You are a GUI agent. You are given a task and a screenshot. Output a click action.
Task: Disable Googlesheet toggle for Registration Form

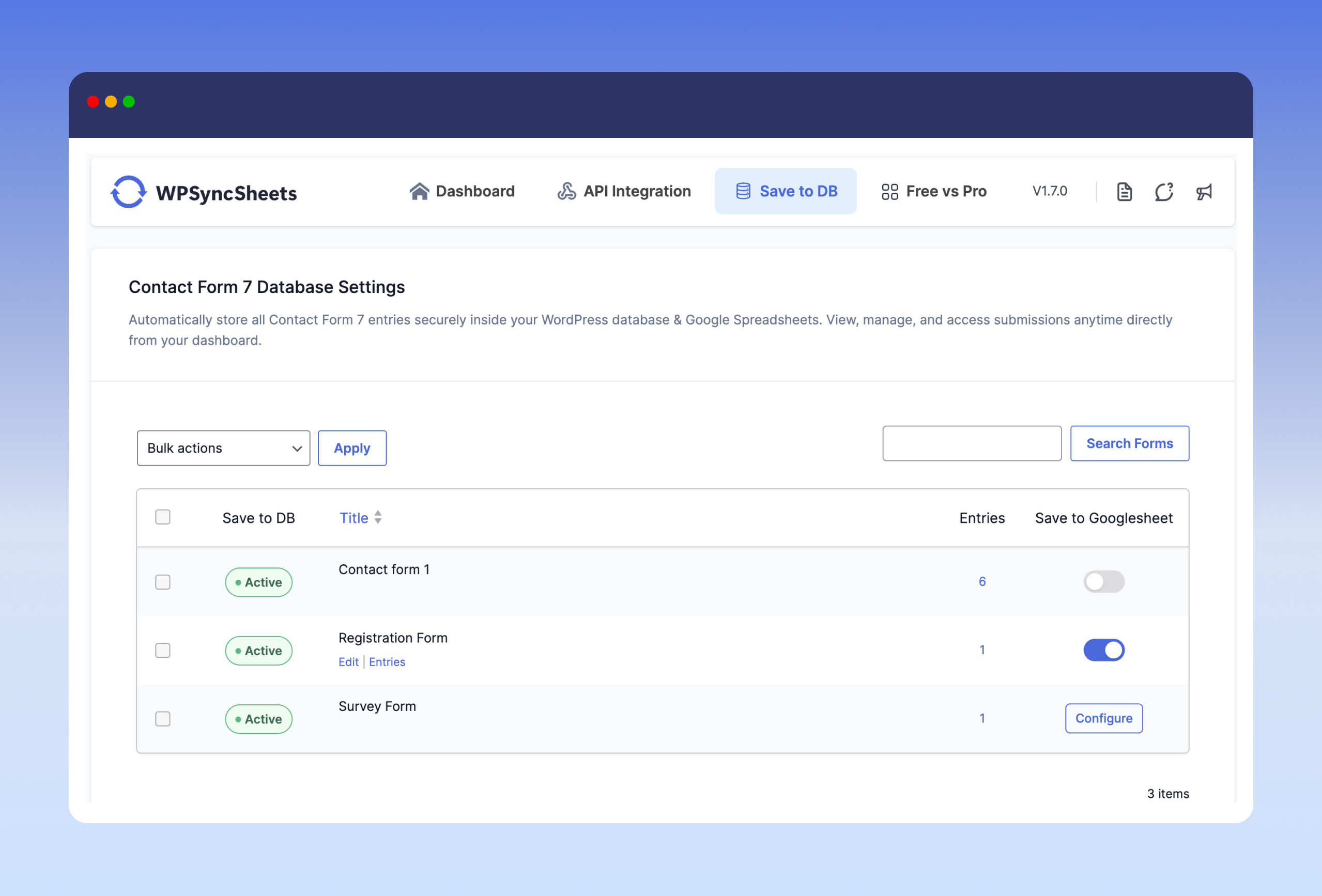click(1103, 650)
